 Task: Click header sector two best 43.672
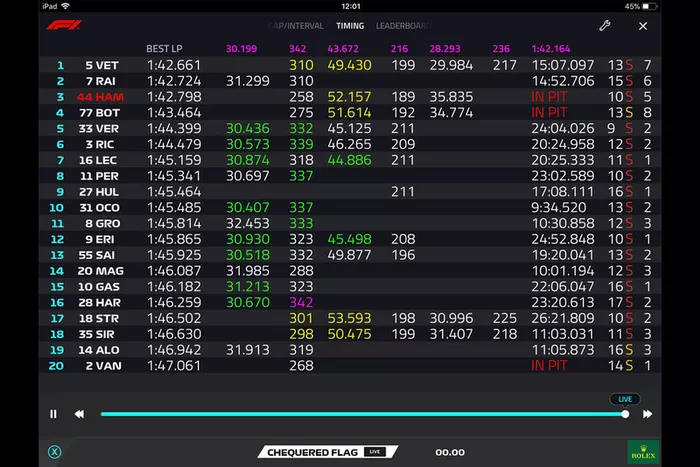343,49
